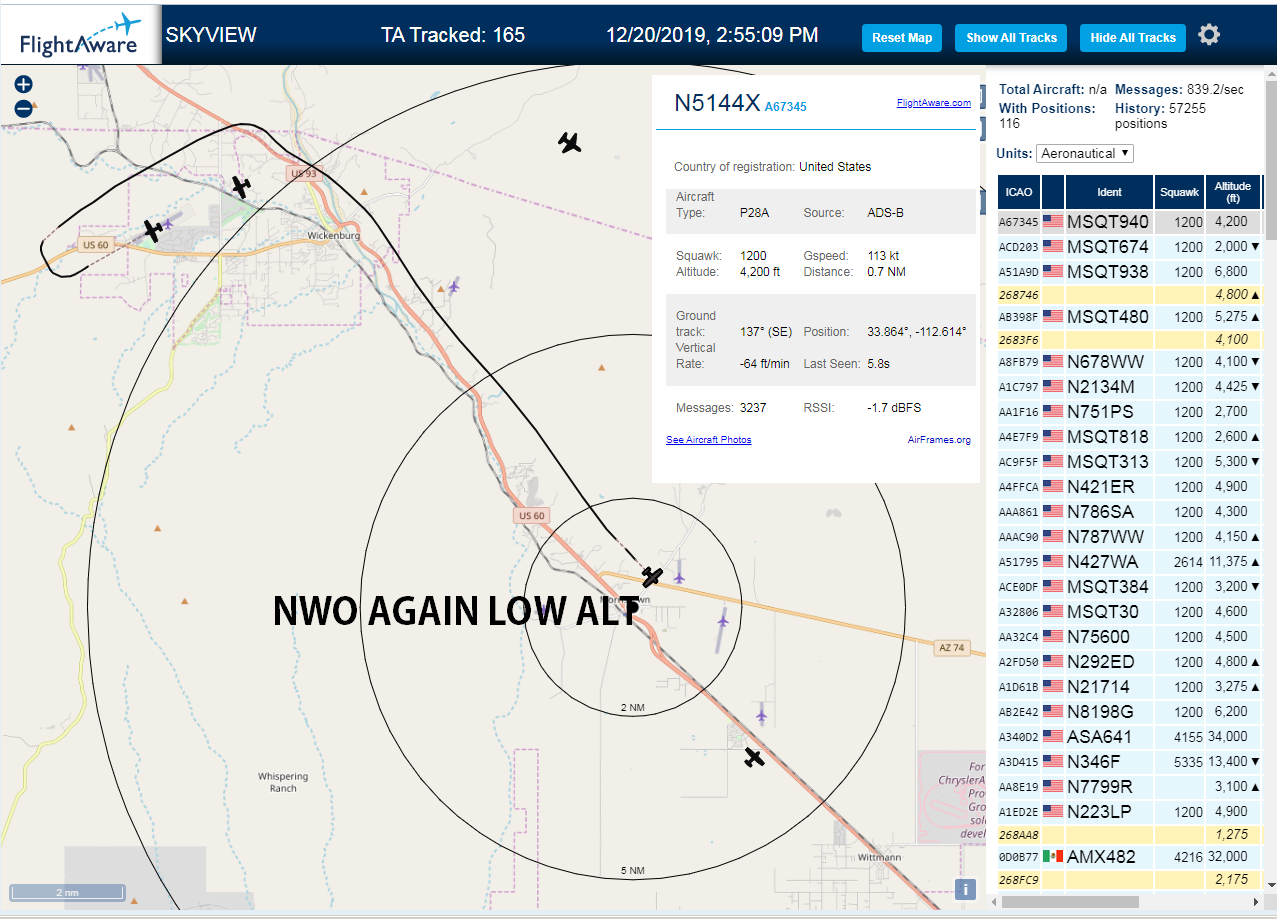Click the SKYVIEW header label
The image size is (1277, 919).
click(211, 35)
